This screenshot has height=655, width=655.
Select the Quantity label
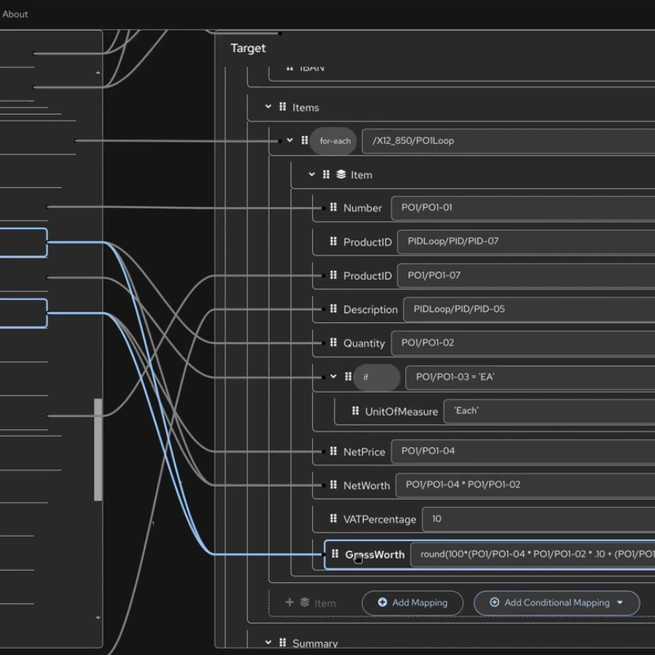click(x=364, y=343)
